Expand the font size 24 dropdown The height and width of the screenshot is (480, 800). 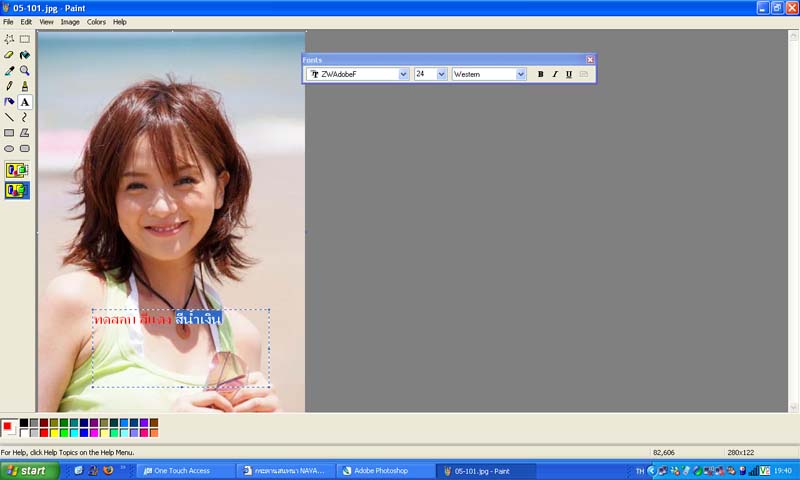coord(442,74)
